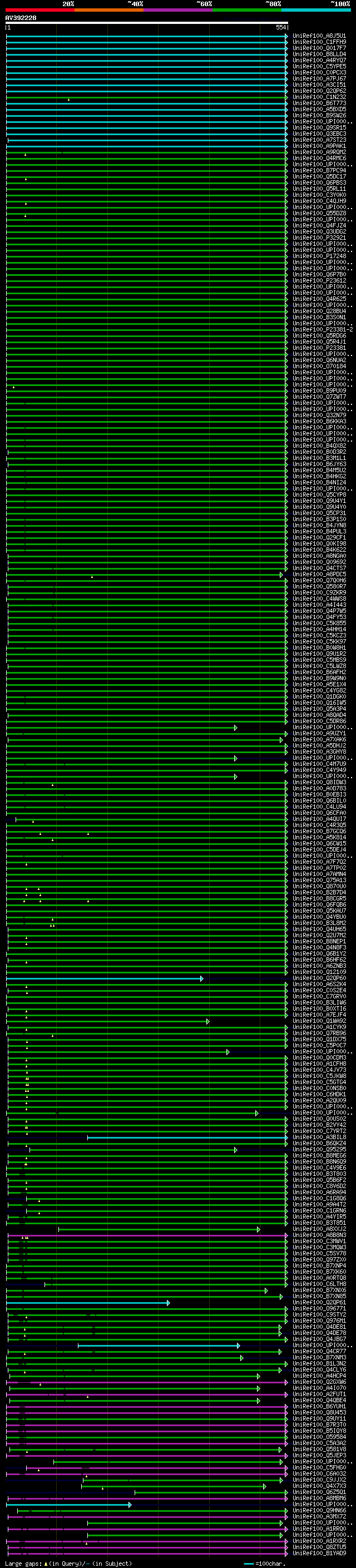356x1568 pixels.
Task: Open hit UniRef100_C1FFH9
Action: pyautogui.click(x=319, y=42)
